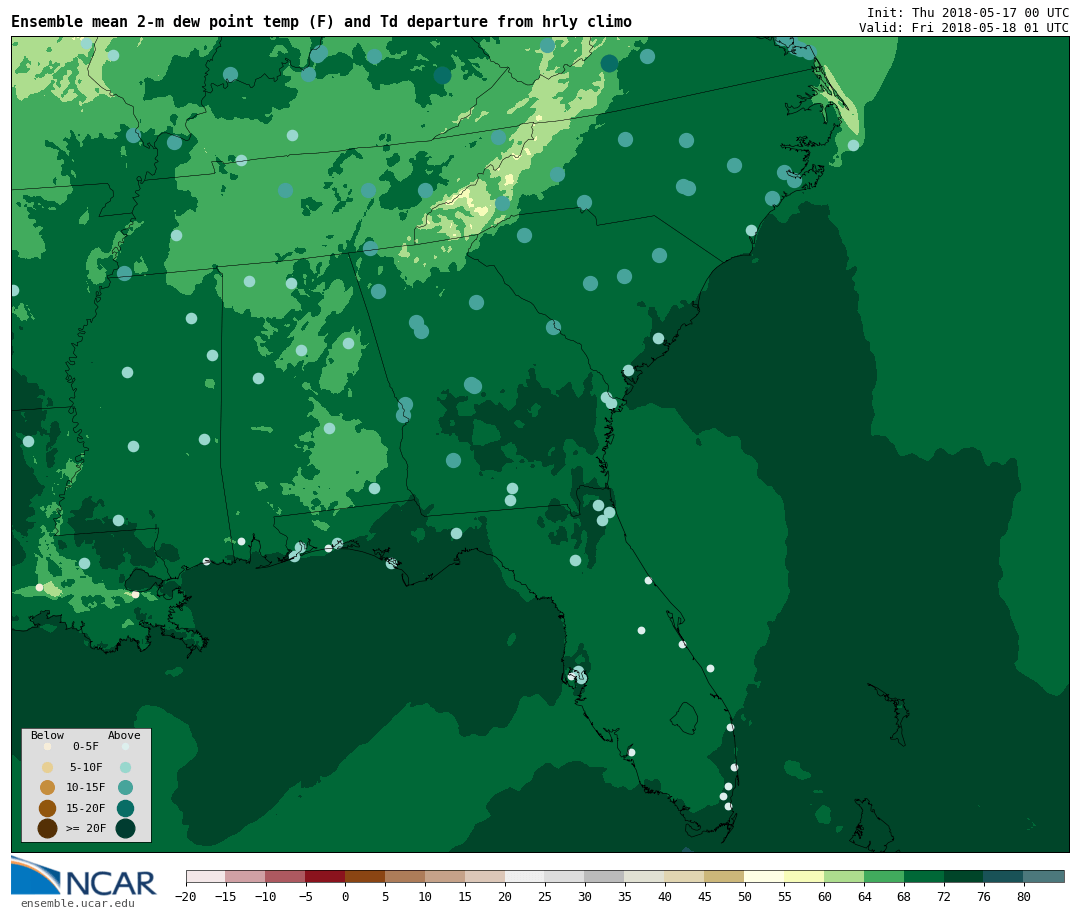Pick the gray swatch between 30 and 35
This screenshot has width=1080, height=915.
pos(605,876)
